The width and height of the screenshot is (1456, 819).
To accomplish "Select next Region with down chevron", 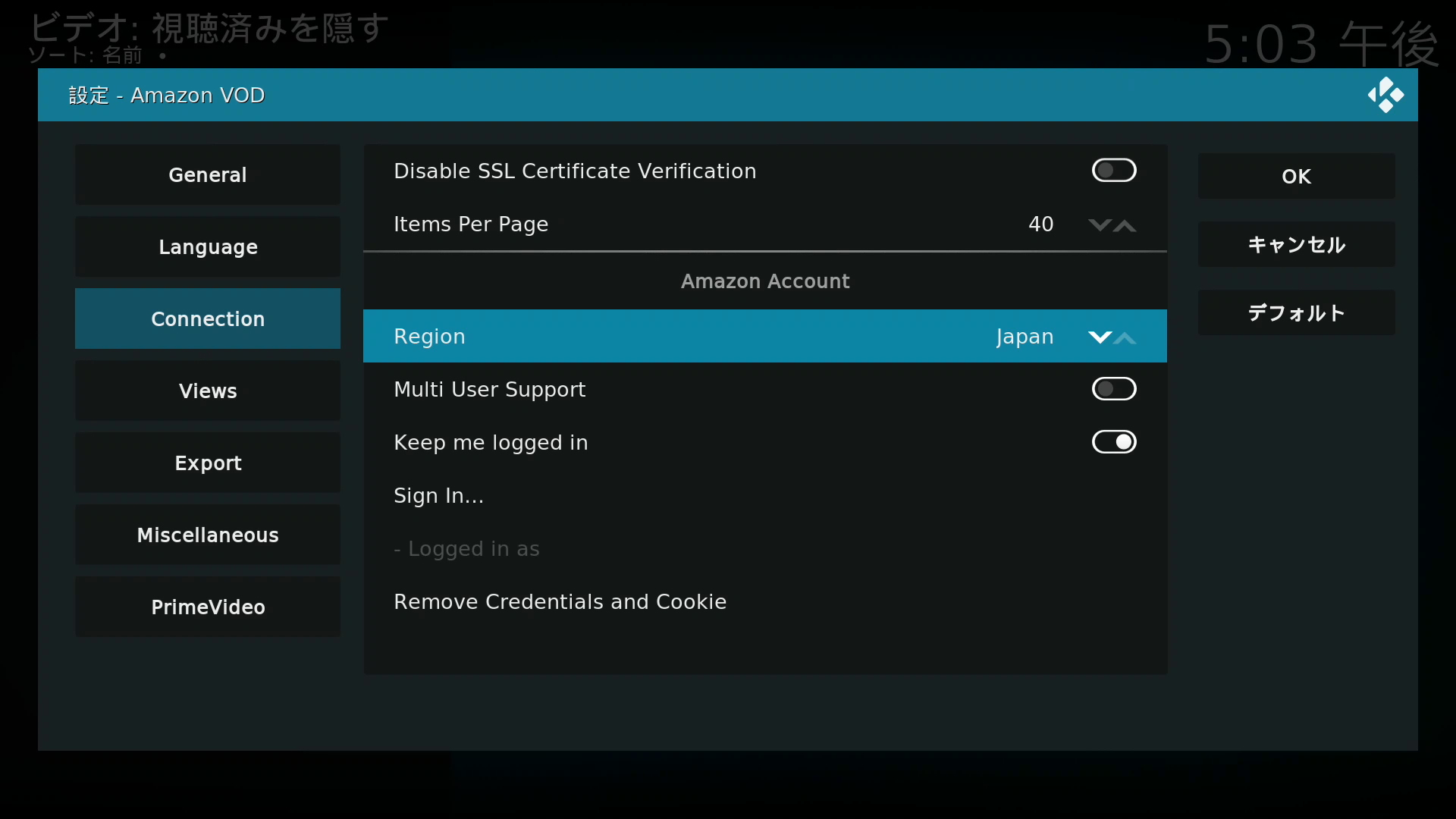I will point(1100,337).
